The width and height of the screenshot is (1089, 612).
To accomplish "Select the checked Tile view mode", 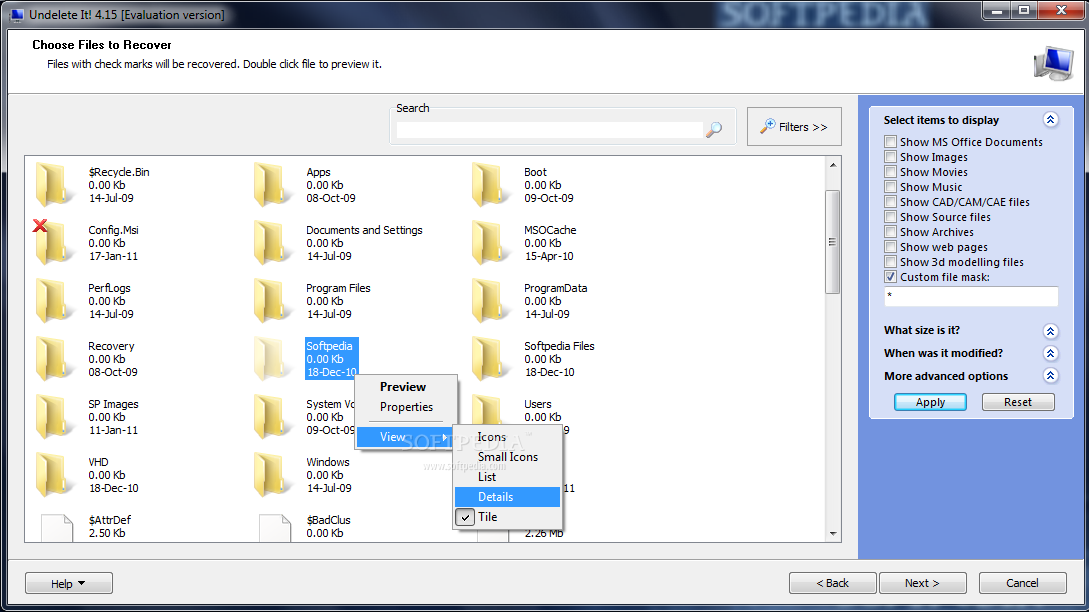I will (x=507, y=517).
